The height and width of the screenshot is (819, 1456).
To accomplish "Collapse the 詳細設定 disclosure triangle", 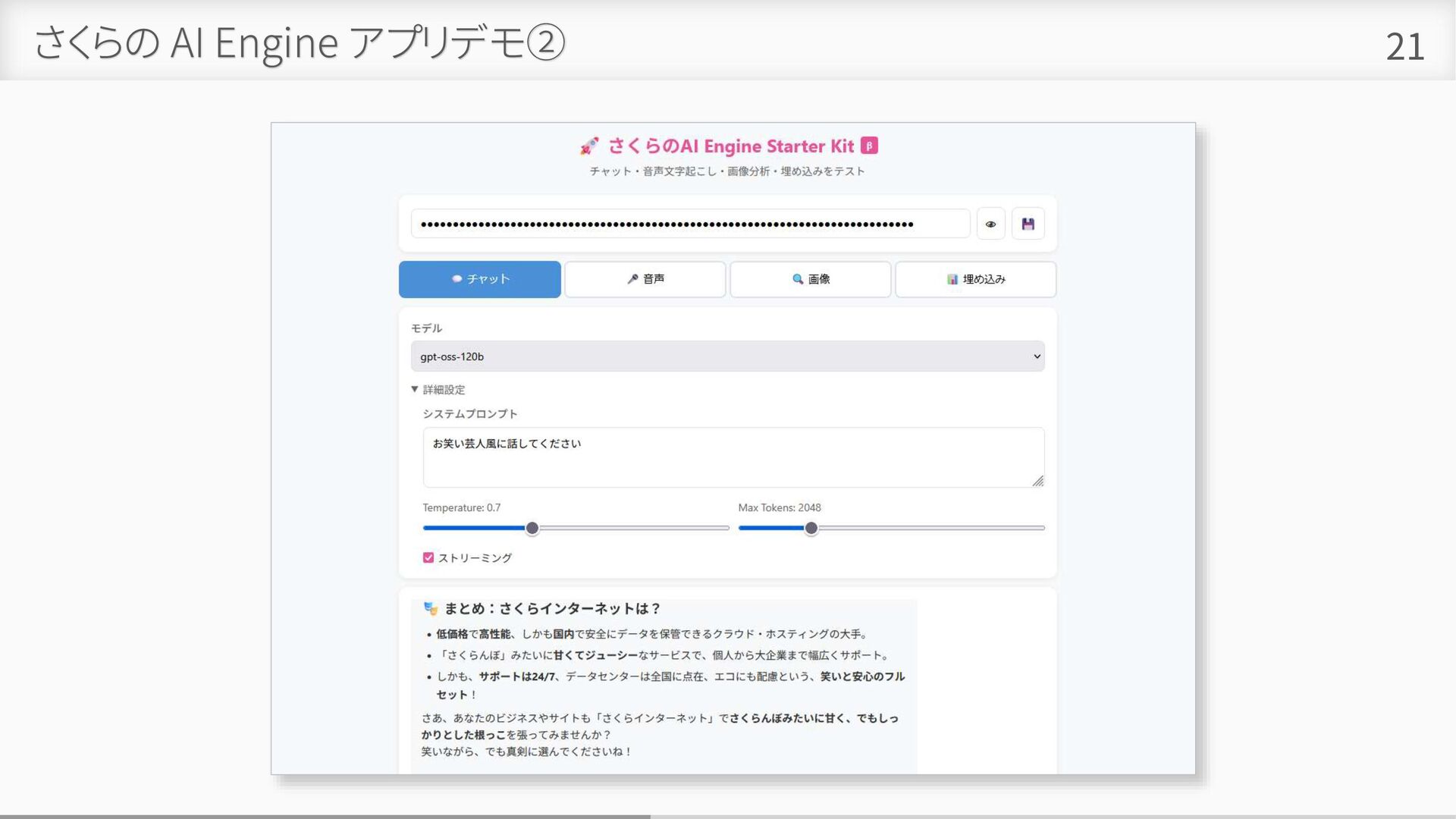I will click(x=415, y=389).
